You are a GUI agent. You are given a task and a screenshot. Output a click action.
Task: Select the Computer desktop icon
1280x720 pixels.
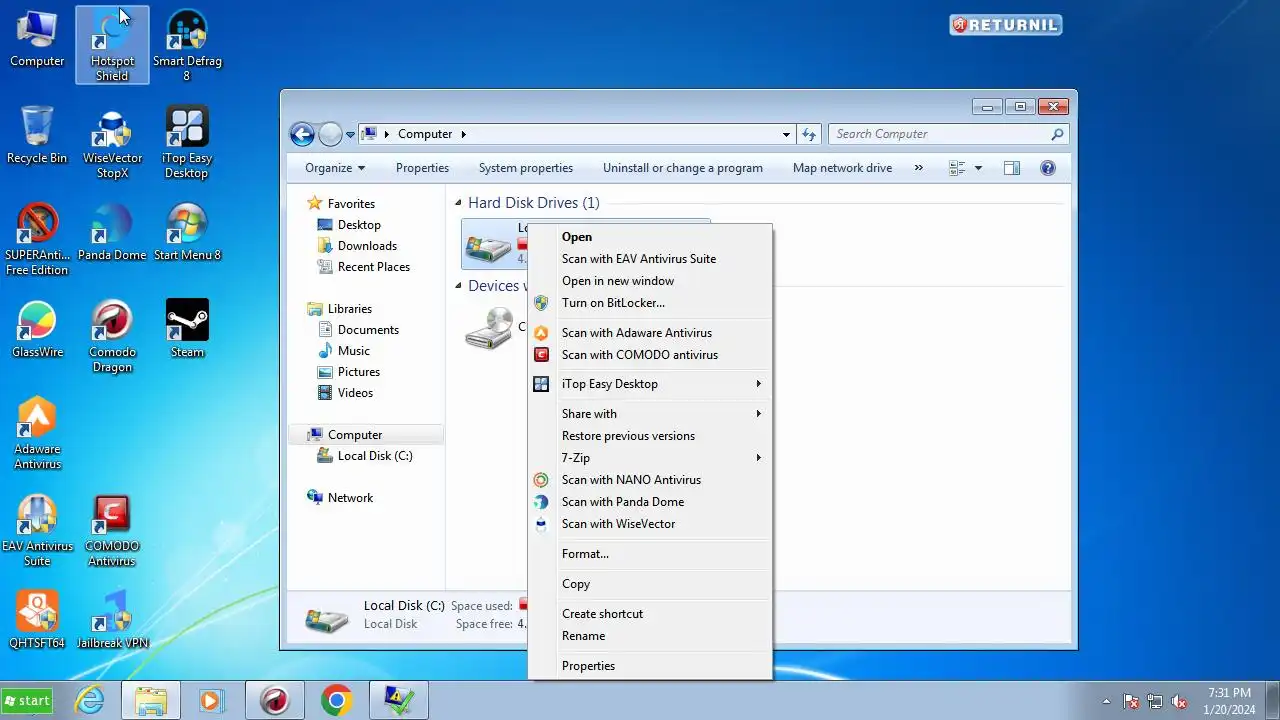coord(37,38)
